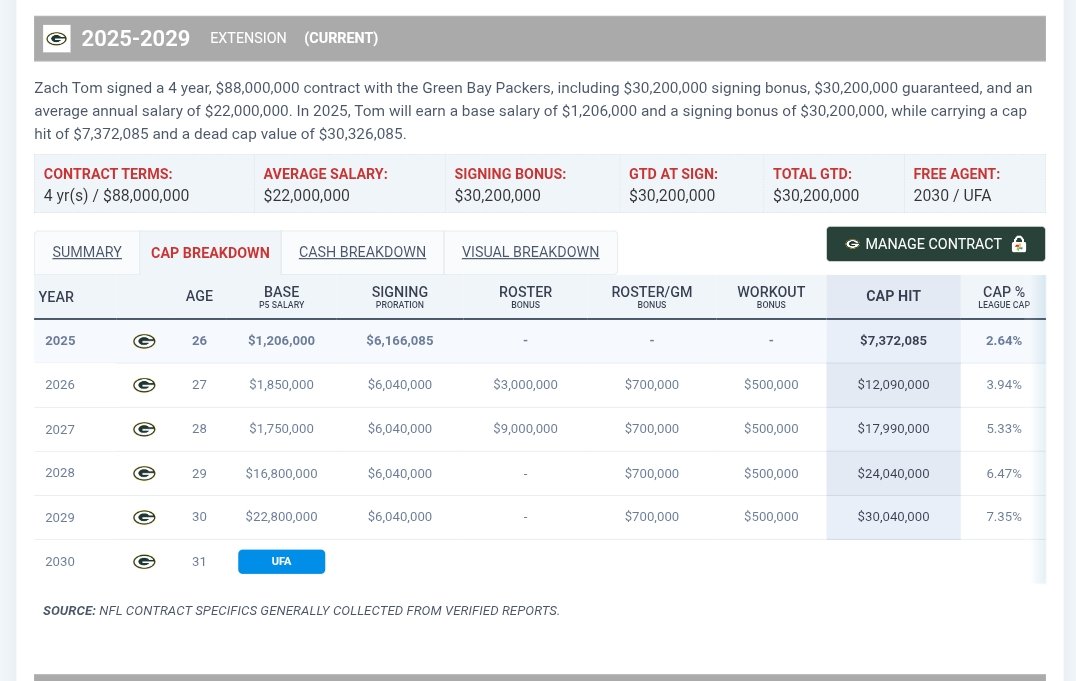Viewport: 1076px width, 681px height.
Task: Click the 2027 roster bonus $9,000,000
Action: [526, 428]
